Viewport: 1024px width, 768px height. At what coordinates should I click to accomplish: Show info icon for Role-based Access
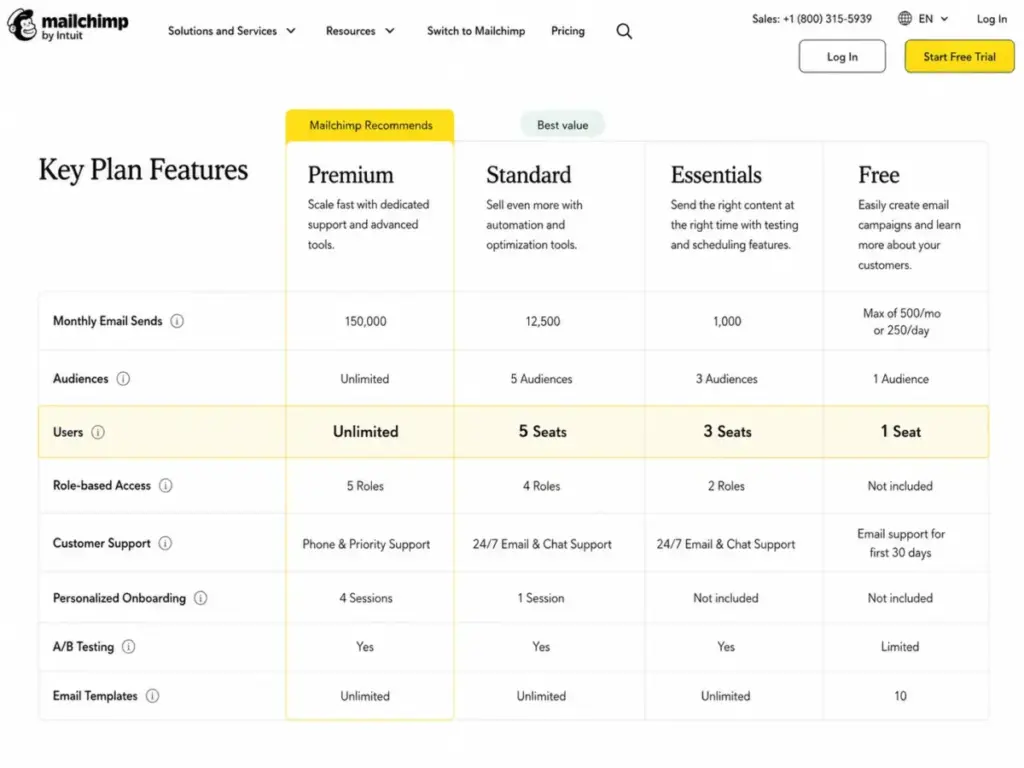[x=166, y=485]
